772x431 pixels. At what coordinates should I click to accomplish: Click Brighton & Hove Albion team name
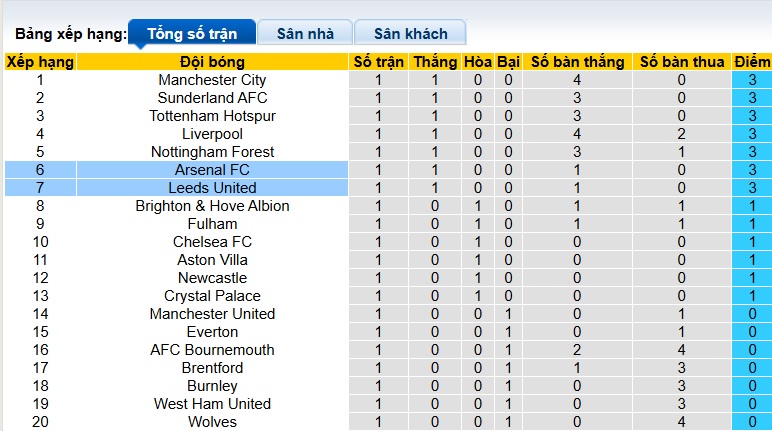click(212, 206)
